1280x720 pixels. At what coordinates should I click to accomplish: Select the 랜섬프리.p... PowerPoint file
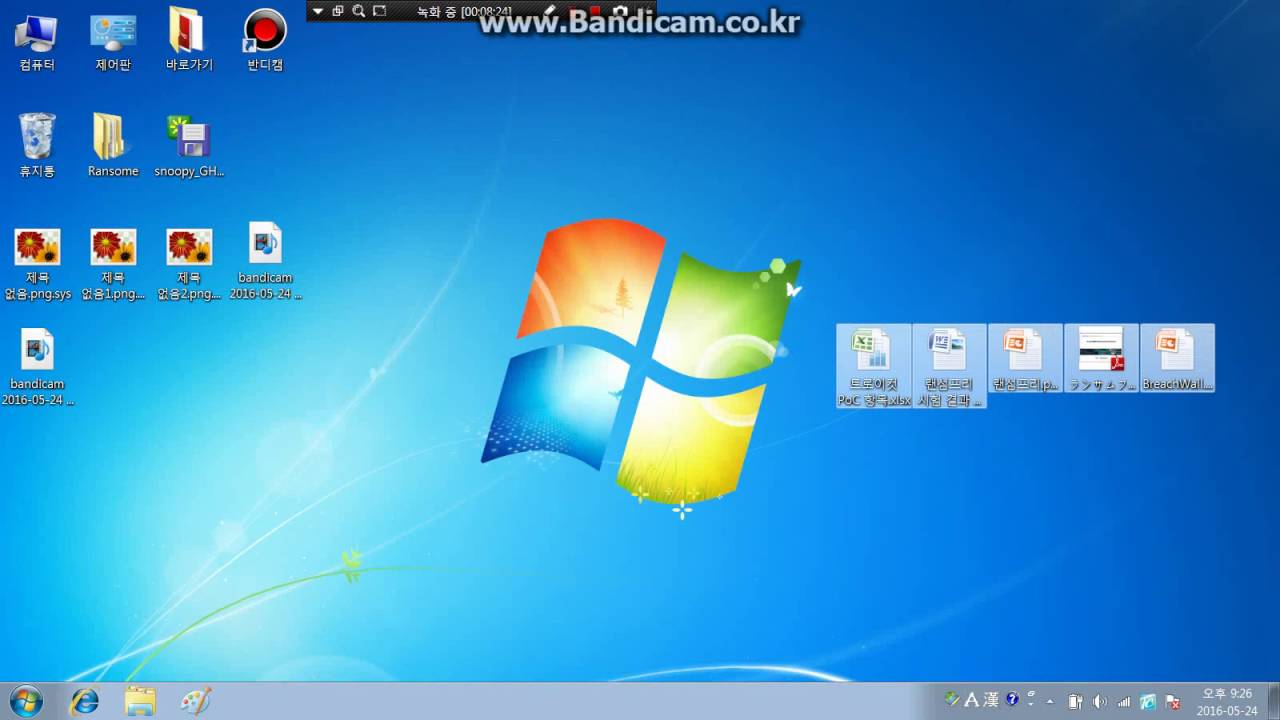(1025, 358)
